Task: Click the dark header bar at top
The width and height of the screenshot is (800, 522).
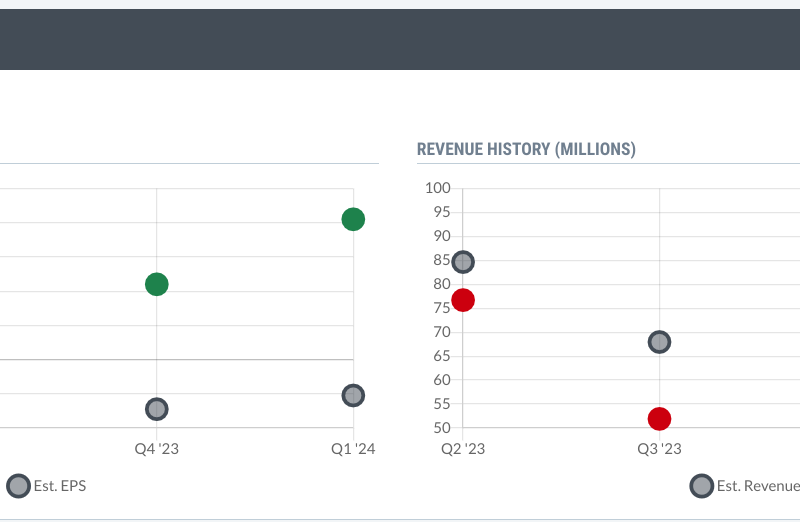Action: 400,39
